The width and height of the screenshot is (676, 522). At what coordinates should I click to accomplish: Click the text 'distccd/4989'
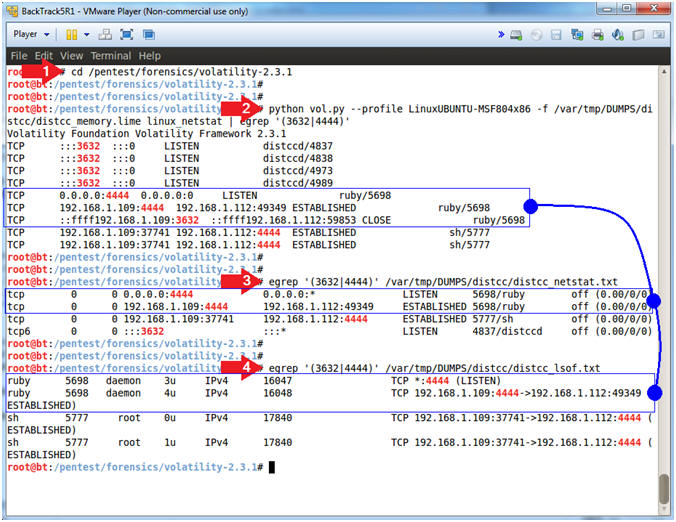coord(298,183)
